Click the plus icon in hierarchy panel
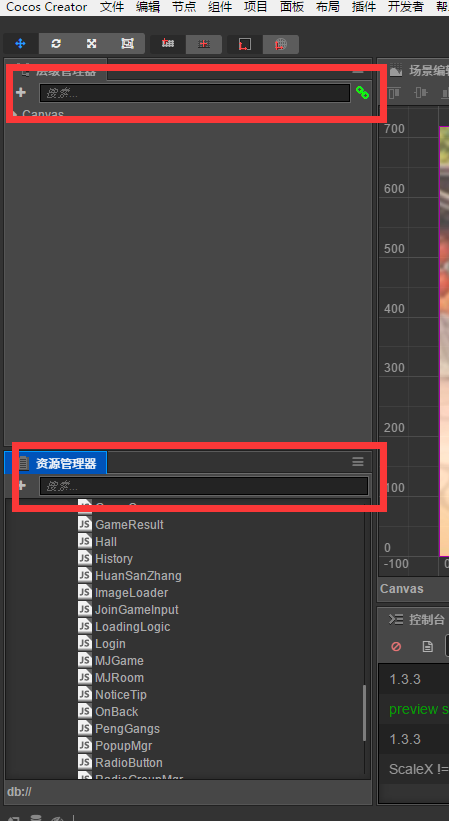 click(20, 93)
